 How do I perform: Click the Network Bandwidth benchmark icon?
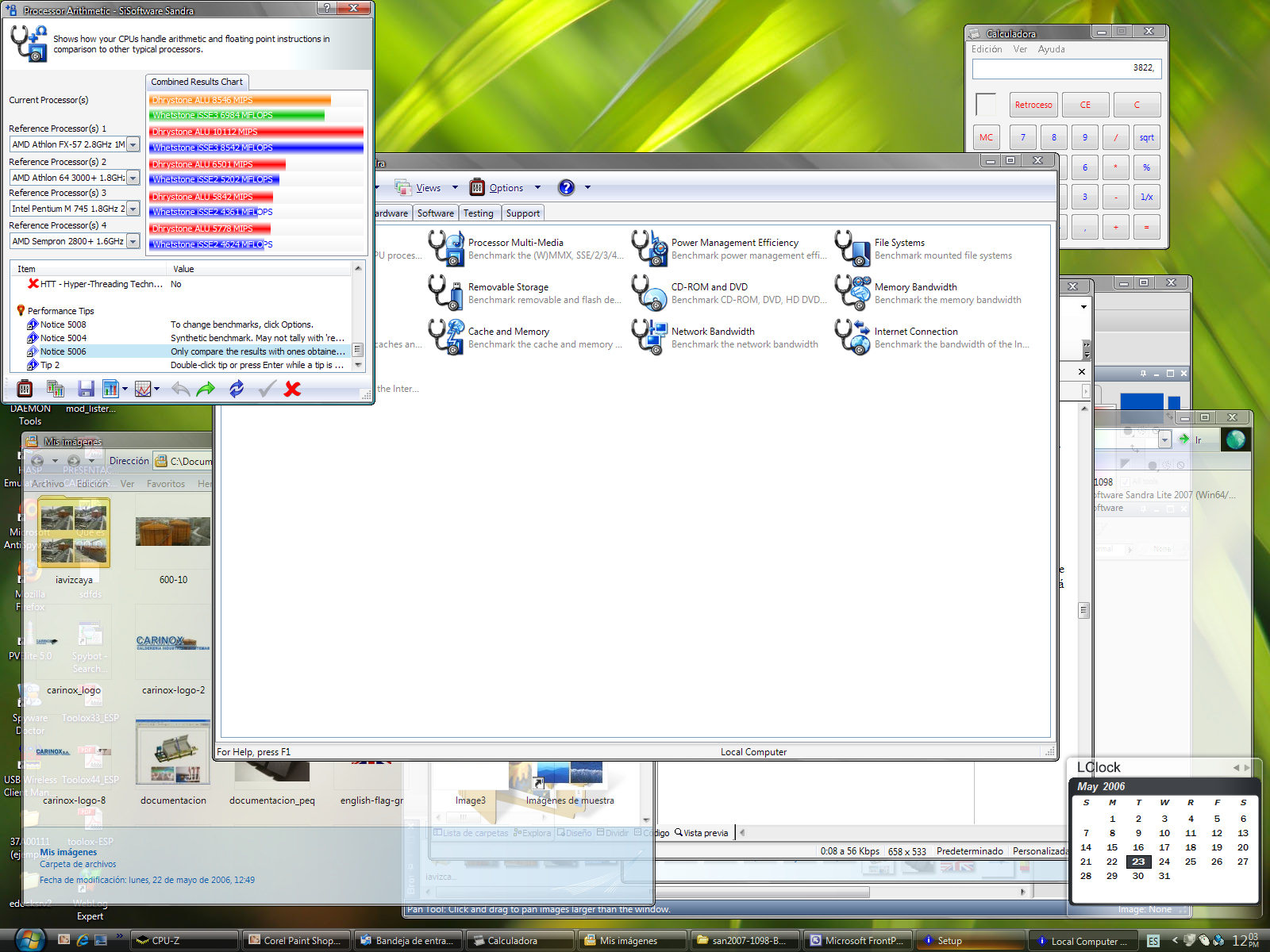[649, 337]
